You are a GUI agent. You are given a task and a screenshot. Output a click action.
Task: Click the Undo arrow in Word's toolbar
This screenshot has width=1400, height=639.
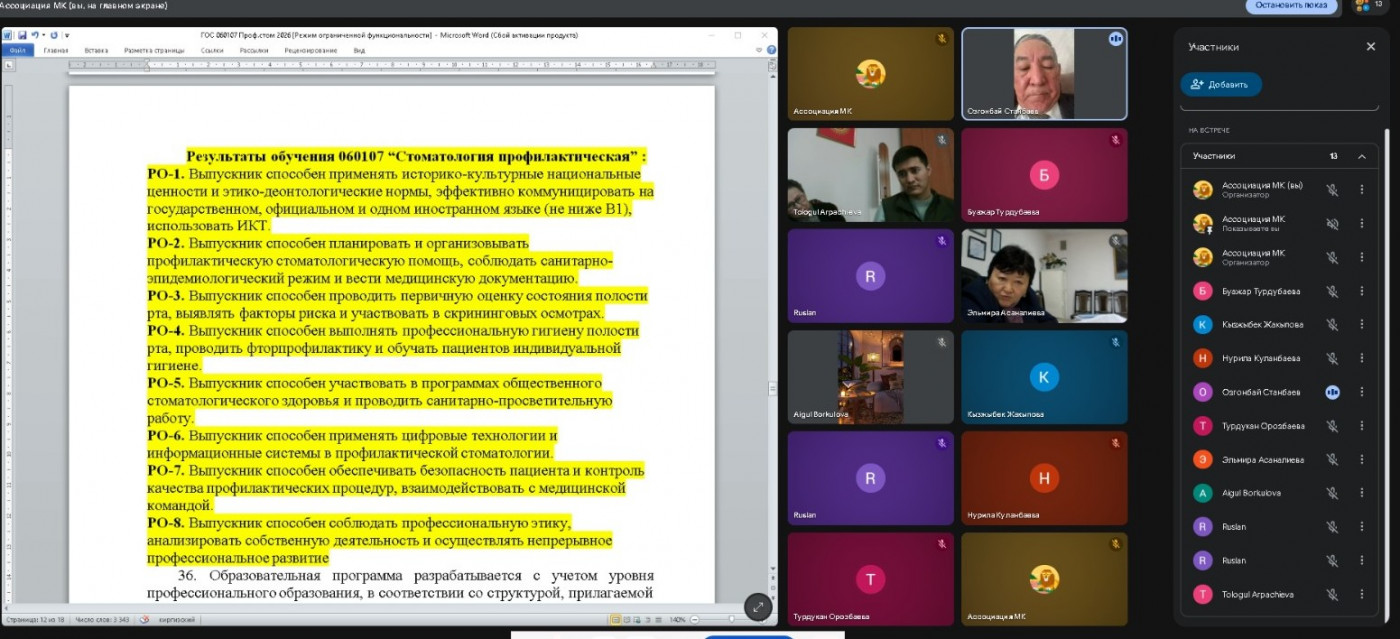[x=33, y=35]
